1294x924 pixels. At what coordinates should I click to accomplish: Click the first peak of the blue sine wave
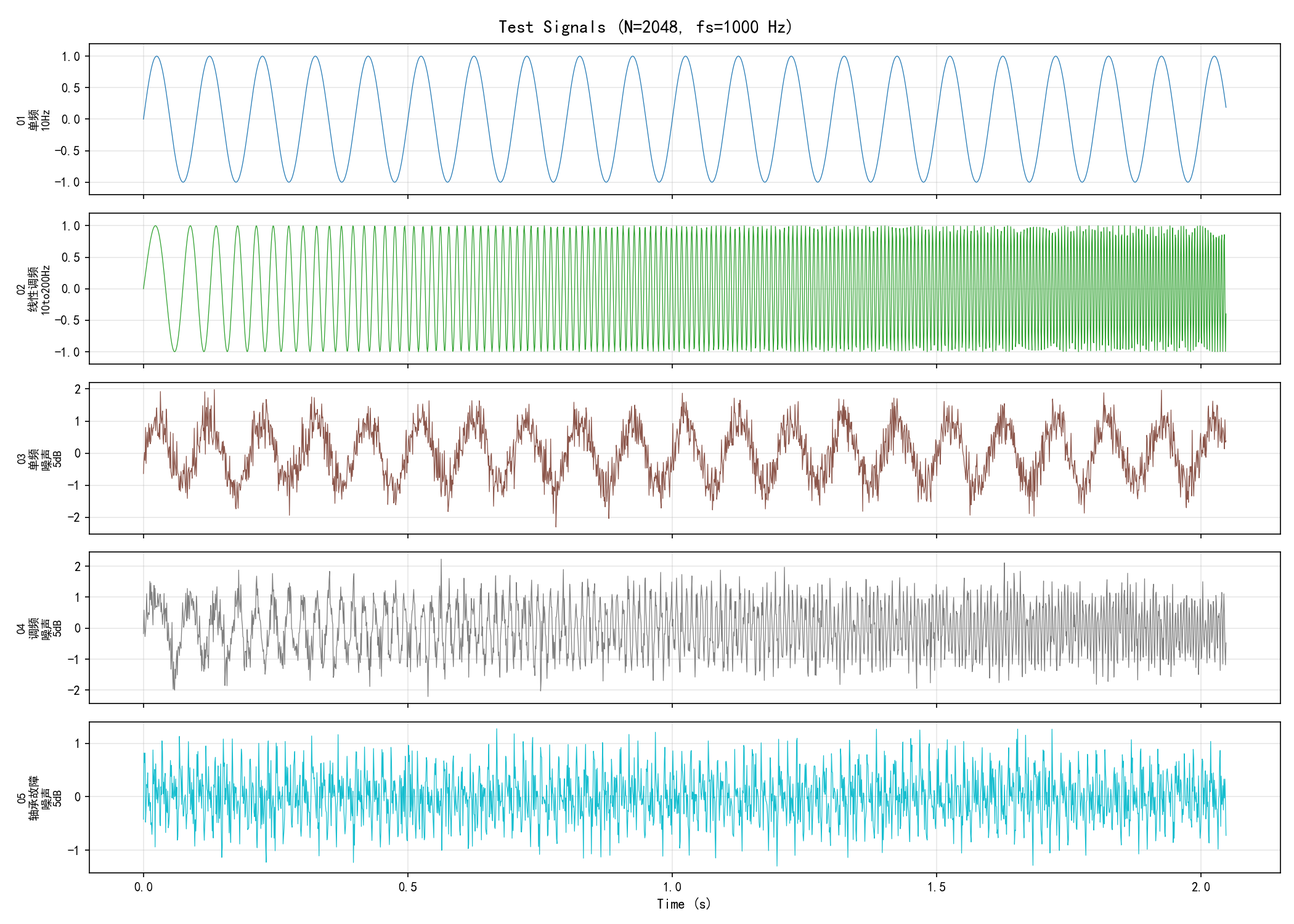coord(157,57)
